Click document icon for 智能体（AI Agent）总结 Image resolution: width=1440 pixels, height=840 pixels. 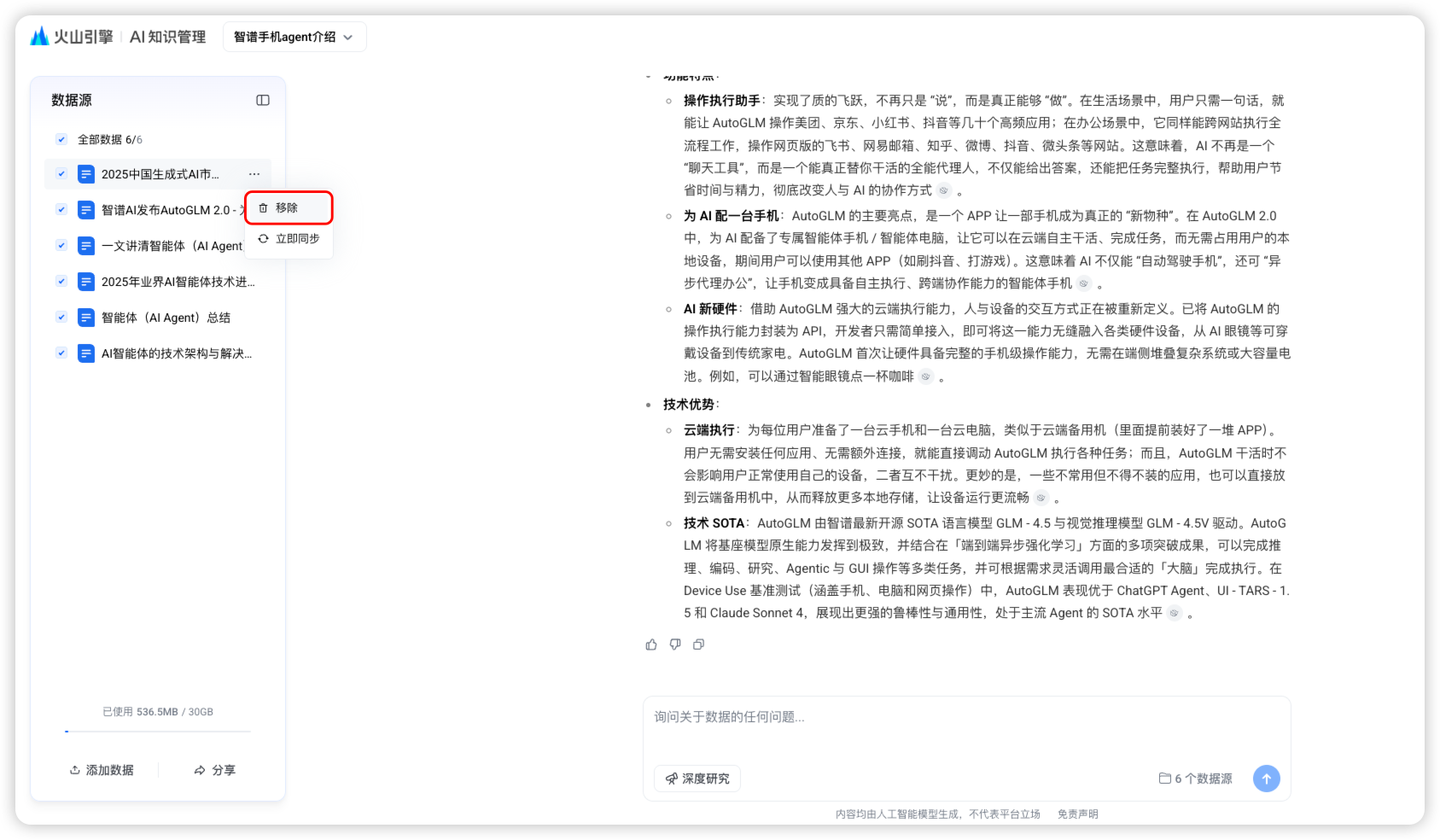point(86,318)
